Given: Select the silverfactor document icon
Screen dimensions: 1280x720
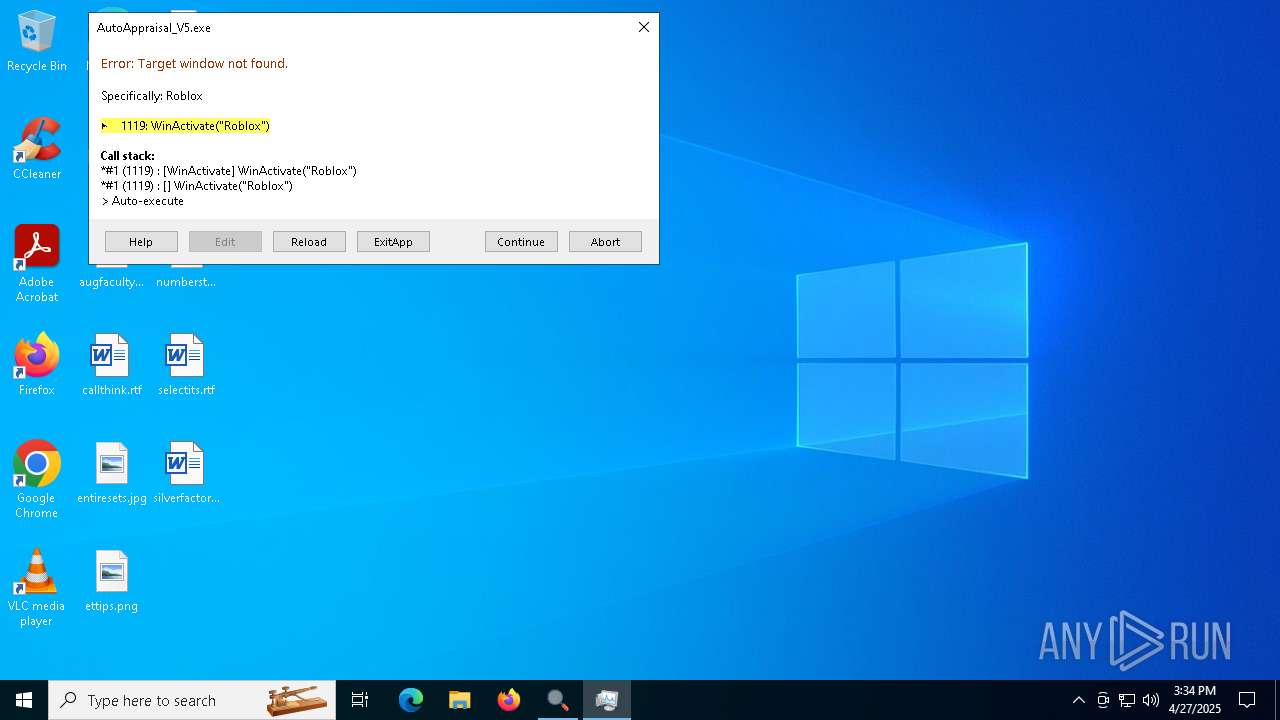Looking at the screenshot, I should point(186,473).
